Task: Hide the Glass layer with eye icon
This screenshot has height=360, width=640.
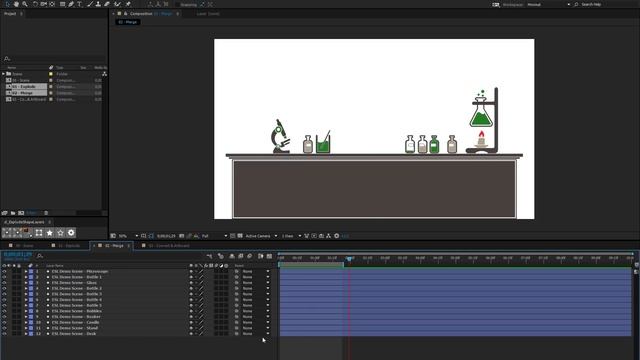Action: (4, 283)
